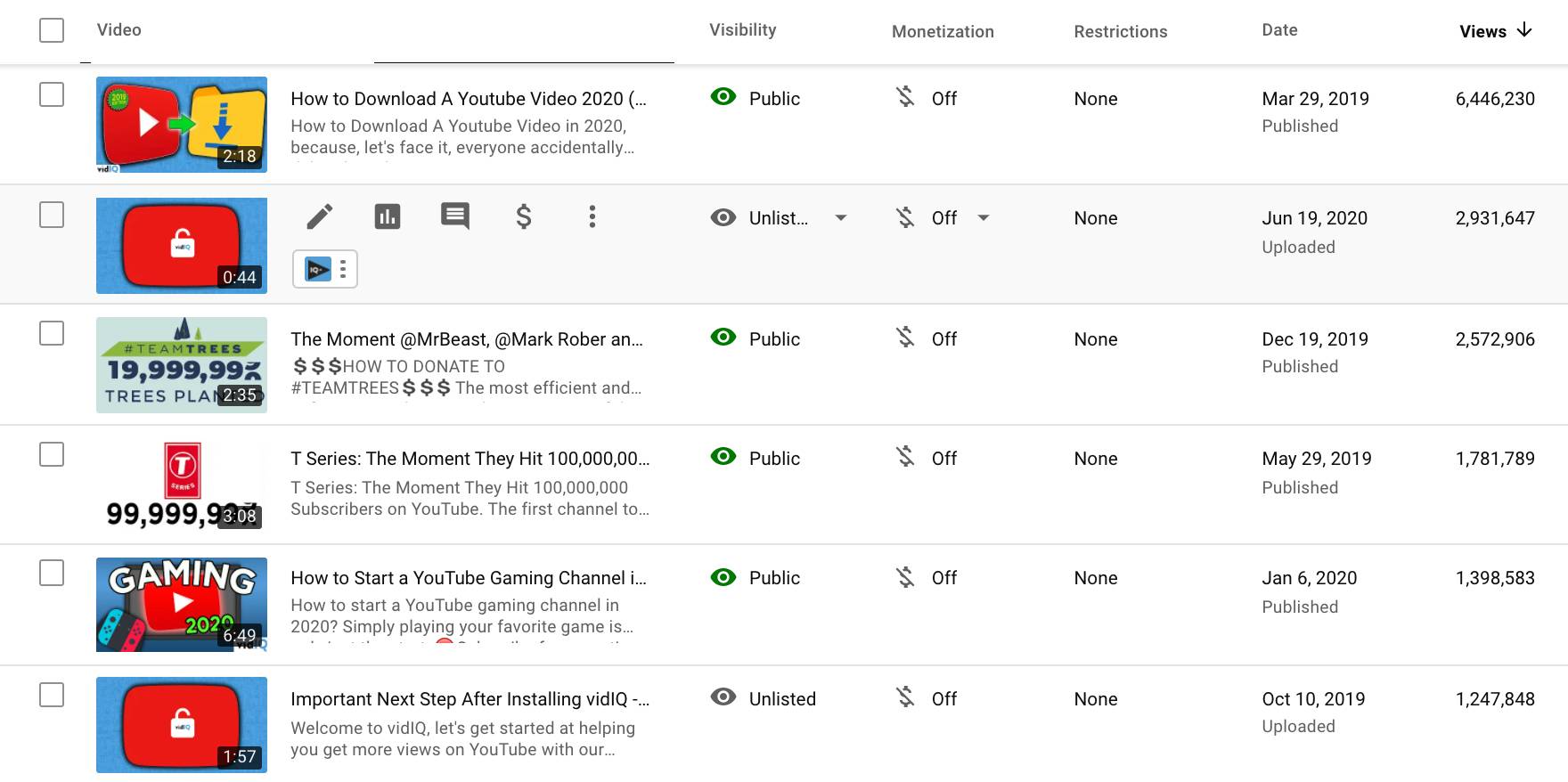Click the pencil edit details icon
Viewport: 1568px width, 782px height.
tap(320, 216)
